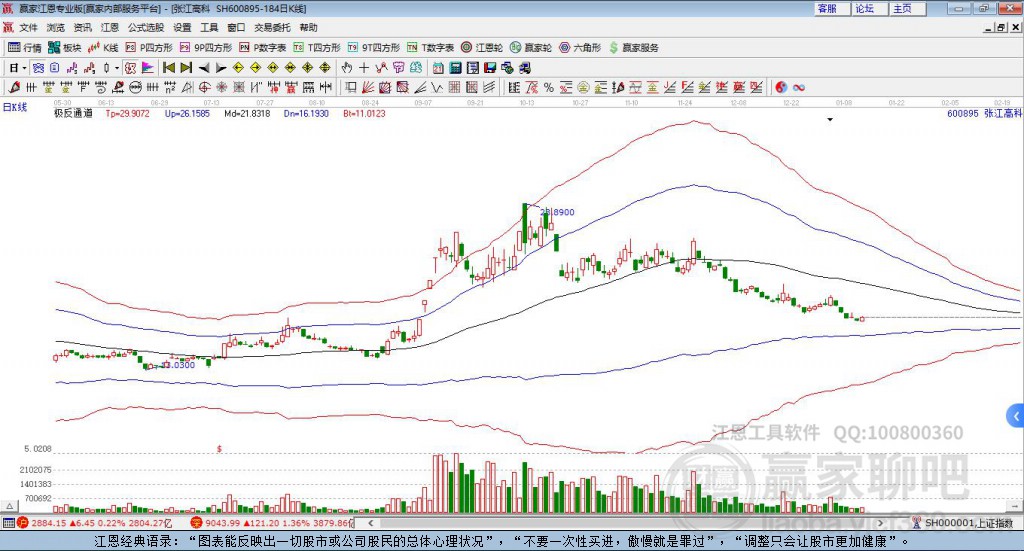Click the blue infinity loop icon

799,87
